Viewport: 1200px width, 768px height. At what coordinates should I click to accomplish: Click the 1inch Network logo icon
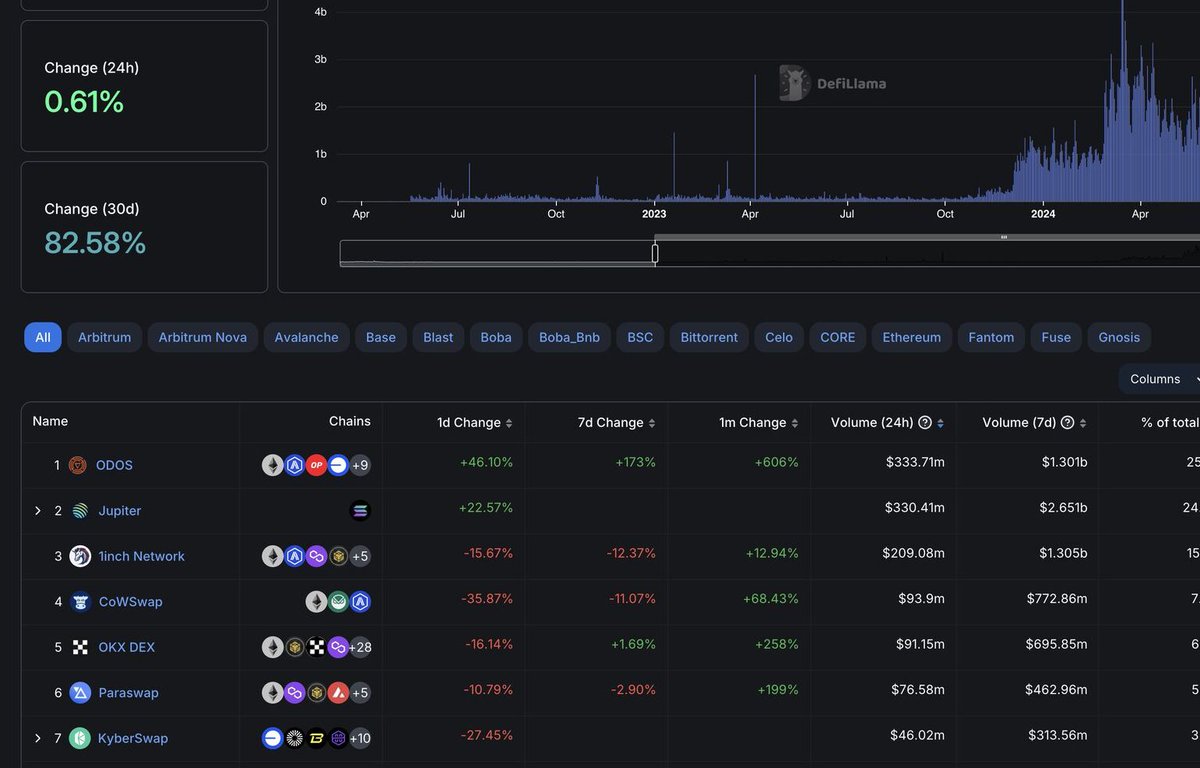point(80,556)
